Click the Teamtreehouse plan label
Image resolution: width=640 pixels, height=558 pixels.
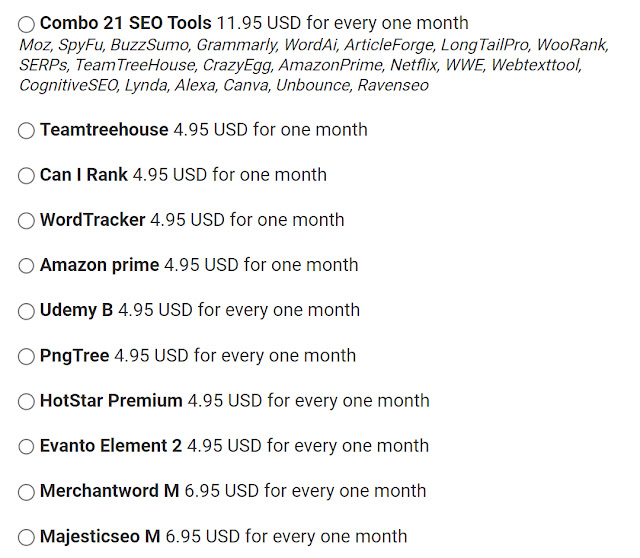(x=104, y=130)
